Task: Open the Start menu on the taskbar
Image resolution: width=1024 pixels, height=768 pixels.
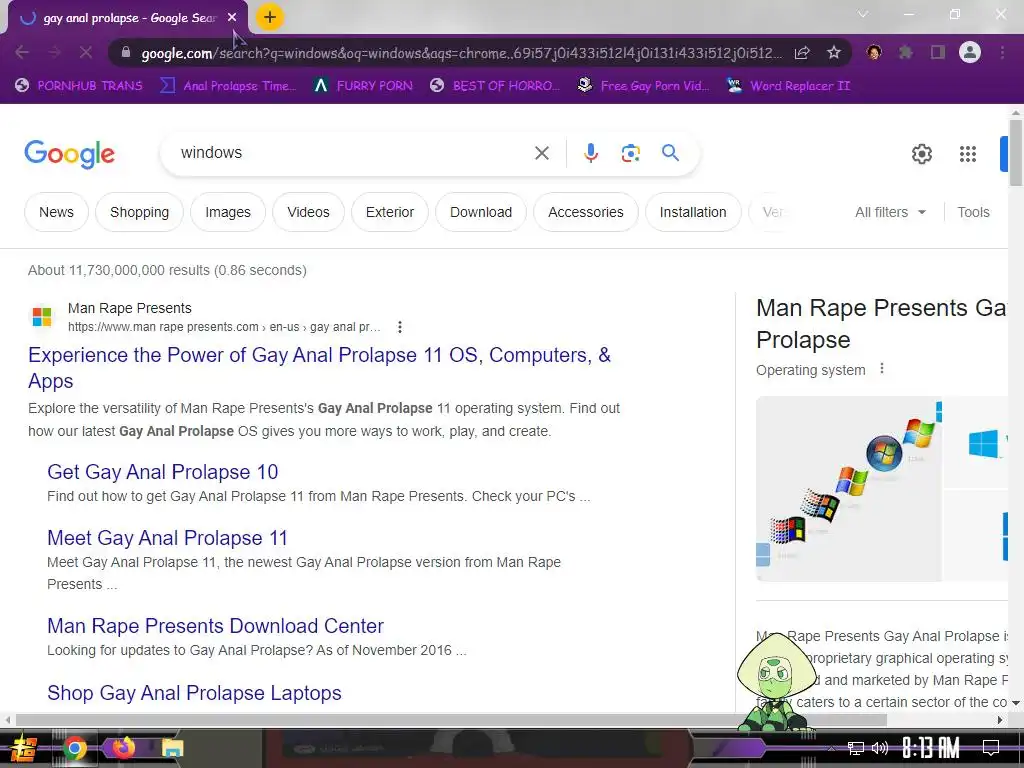Action: click(x=22, y=748)
